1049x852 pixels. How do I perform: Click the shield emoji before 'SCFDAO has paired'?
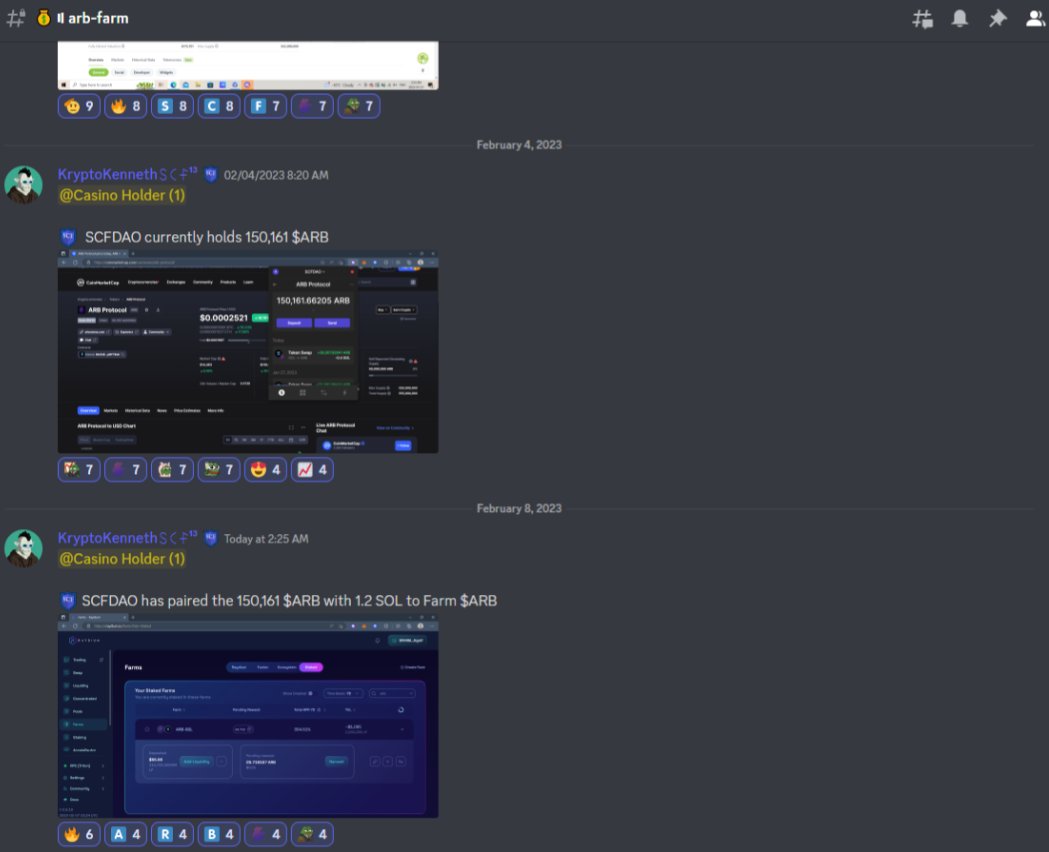coord(68,601)
